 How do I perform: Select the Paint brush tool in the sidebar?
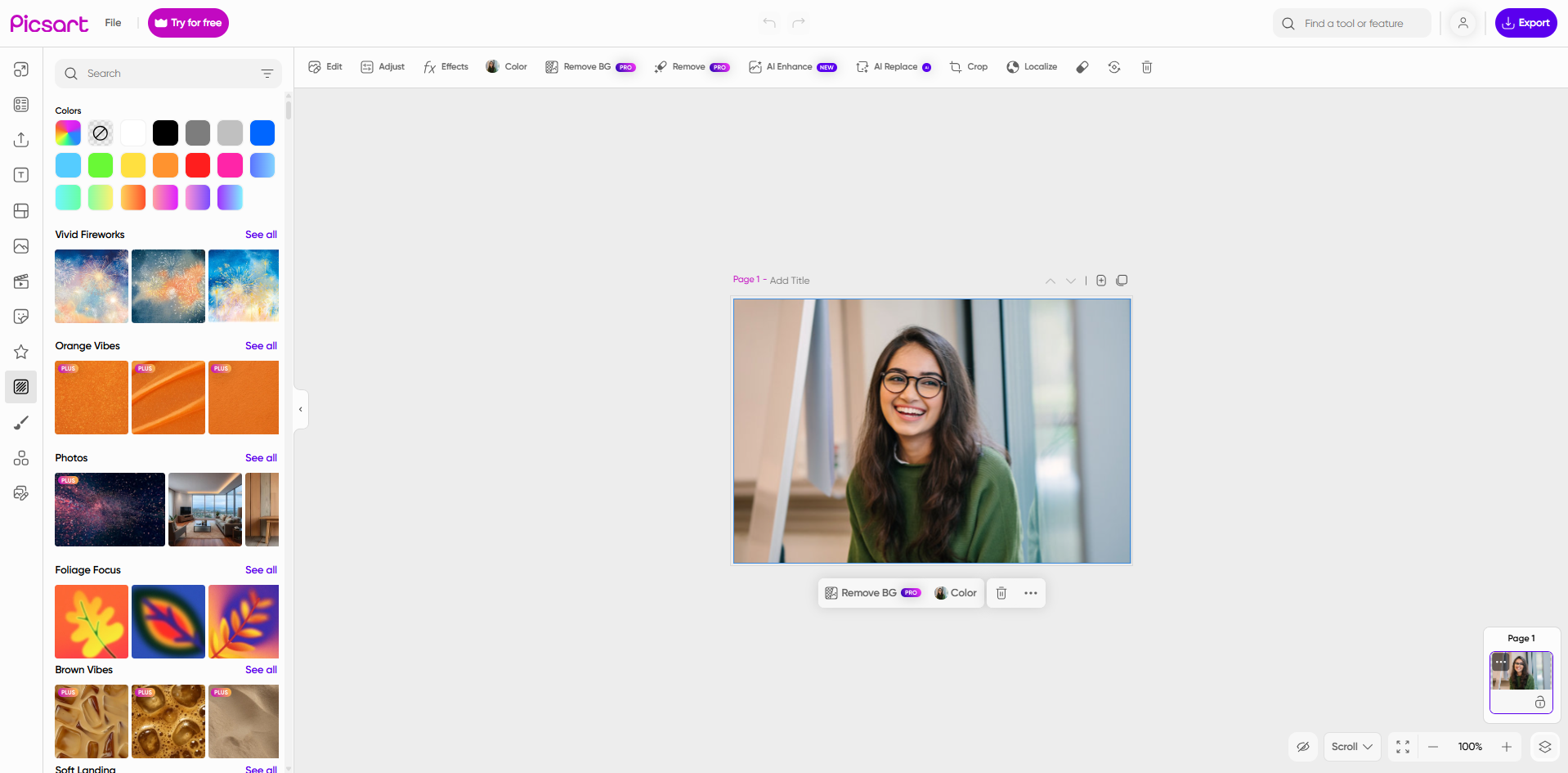20,422
